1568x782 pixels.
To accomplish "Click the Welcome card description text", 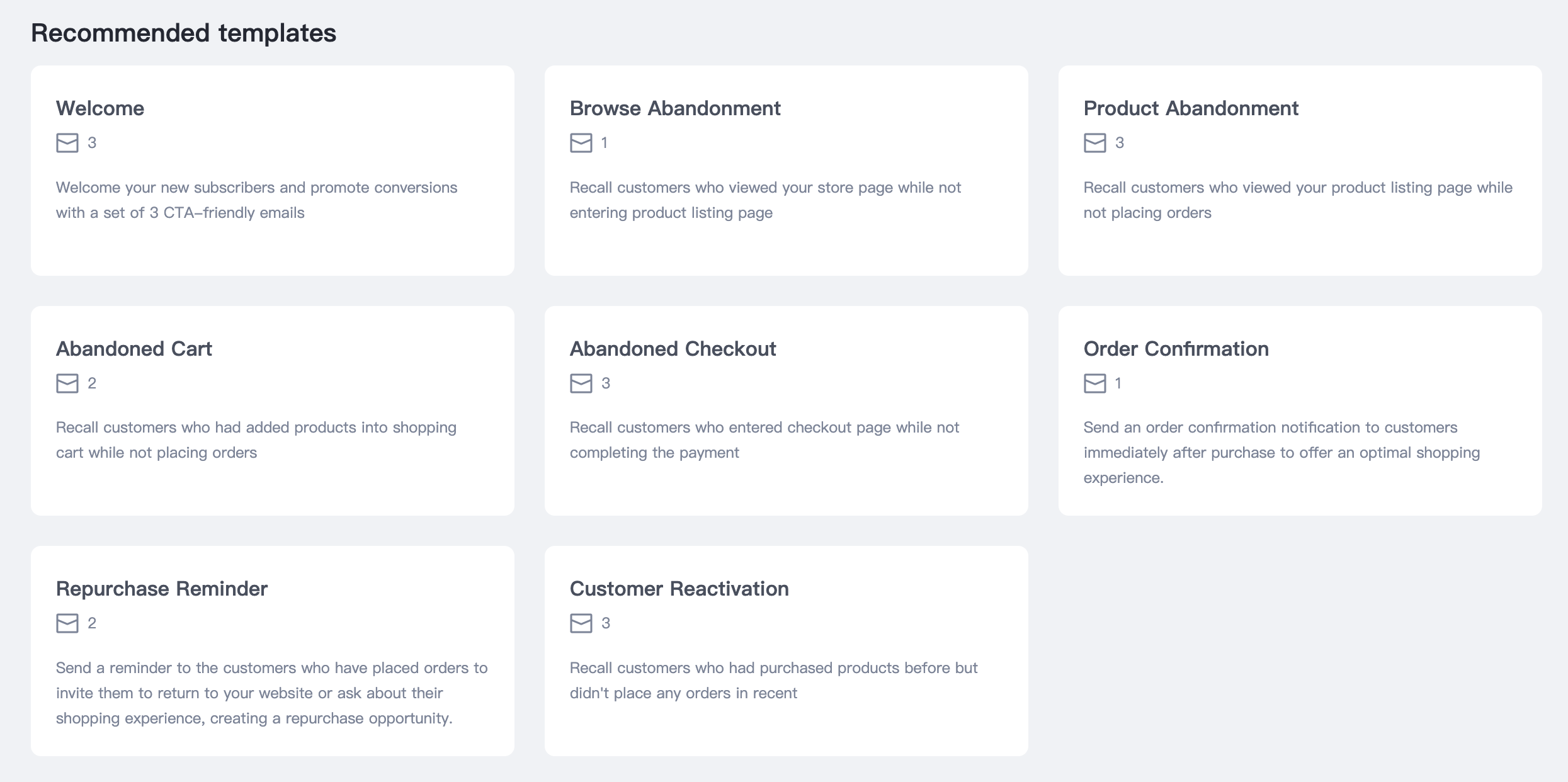I will (256, 200).
